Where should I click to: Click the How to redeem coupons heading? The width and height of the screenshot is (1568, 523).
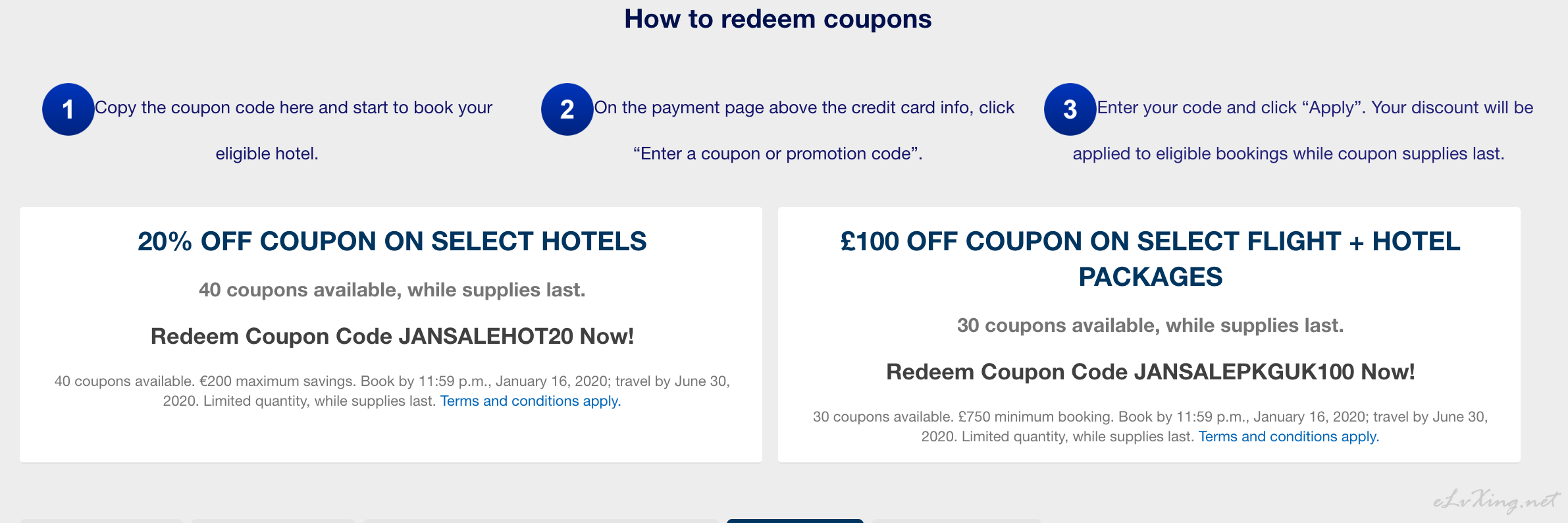tap(778, 19)
